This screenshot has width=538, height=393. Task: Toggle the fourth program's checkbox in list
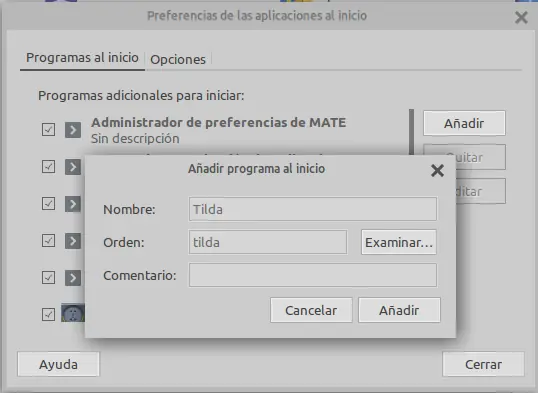point(48,241)
